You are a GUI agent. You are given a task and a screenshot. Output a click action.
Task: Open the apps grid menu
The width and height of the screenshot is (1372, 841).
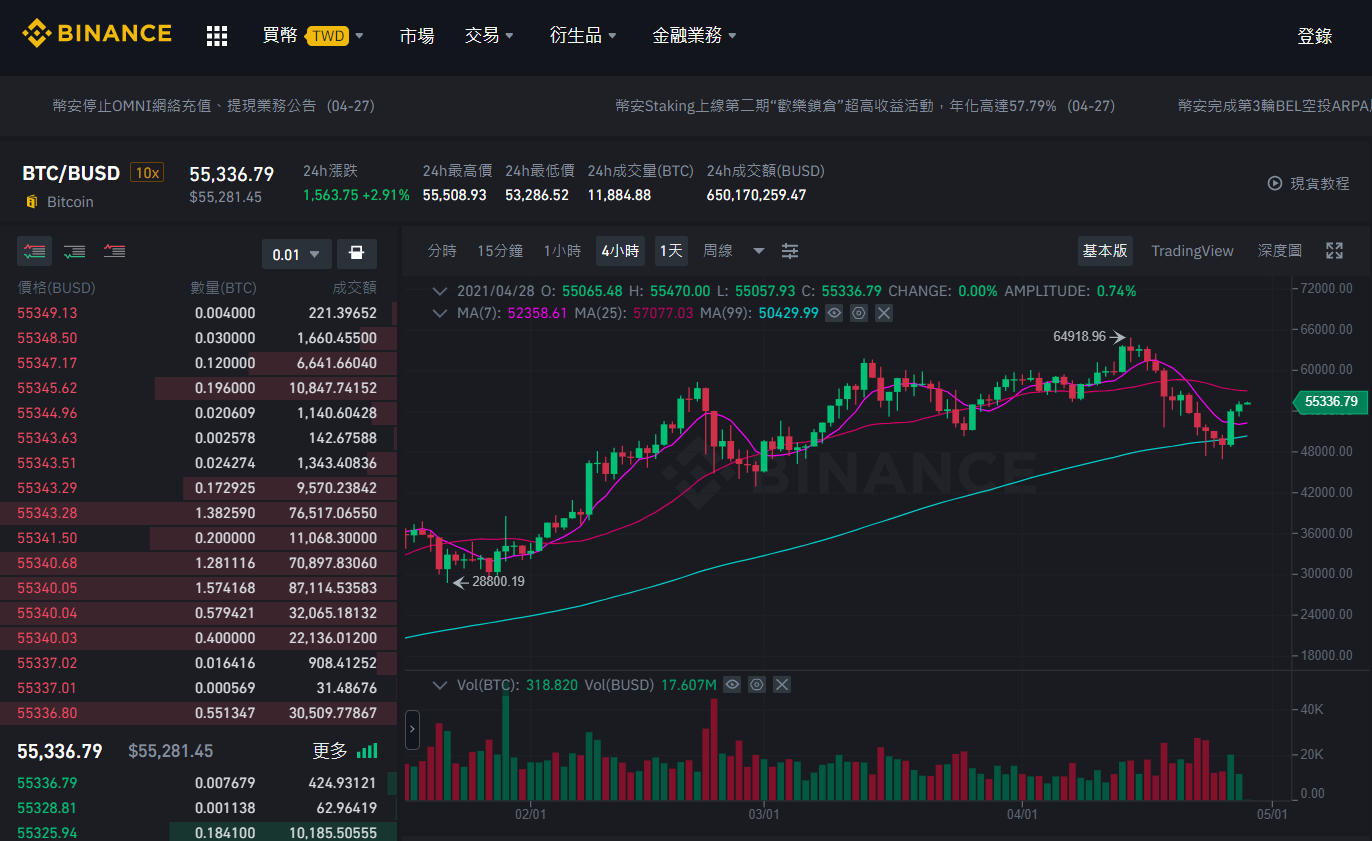[x=217, y=36]
